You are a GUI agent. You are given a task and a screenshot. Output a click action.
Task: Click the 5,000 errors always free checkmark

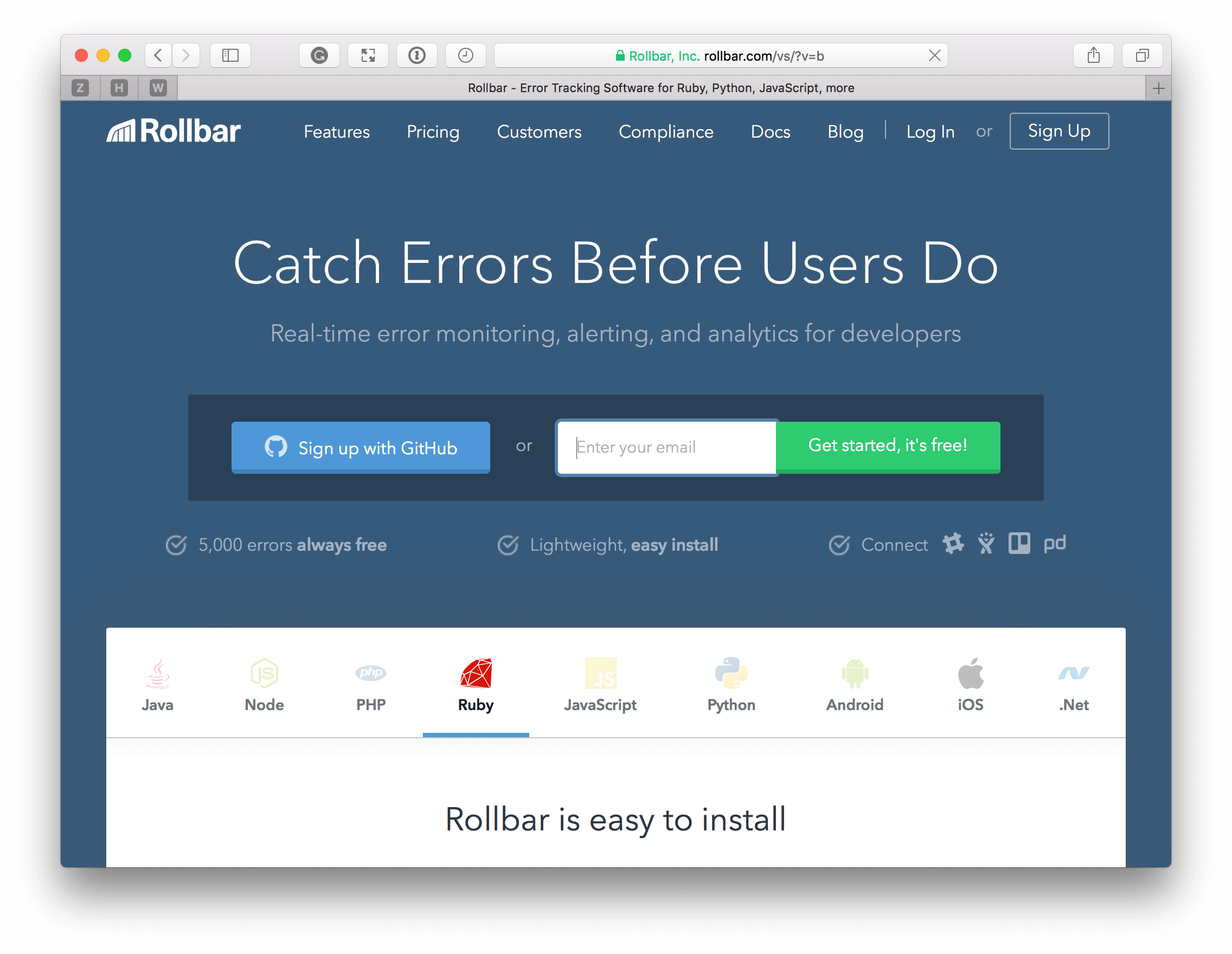point(177,545)
